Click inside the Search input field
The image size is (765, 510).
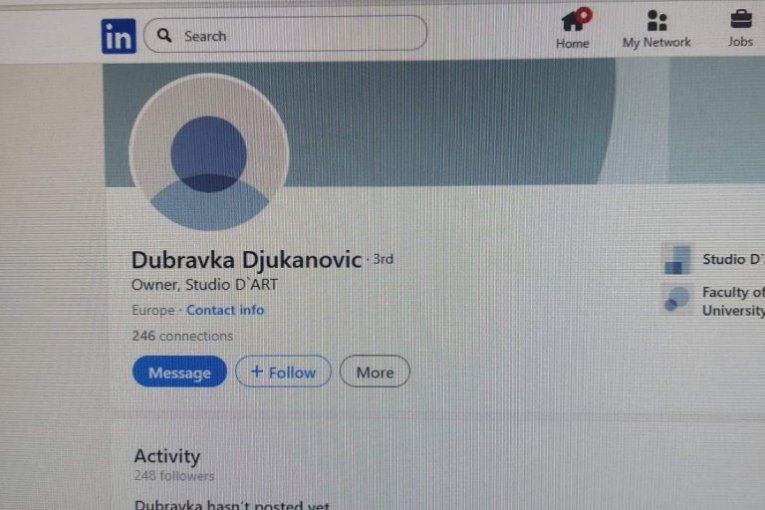[x=285, y=34]
